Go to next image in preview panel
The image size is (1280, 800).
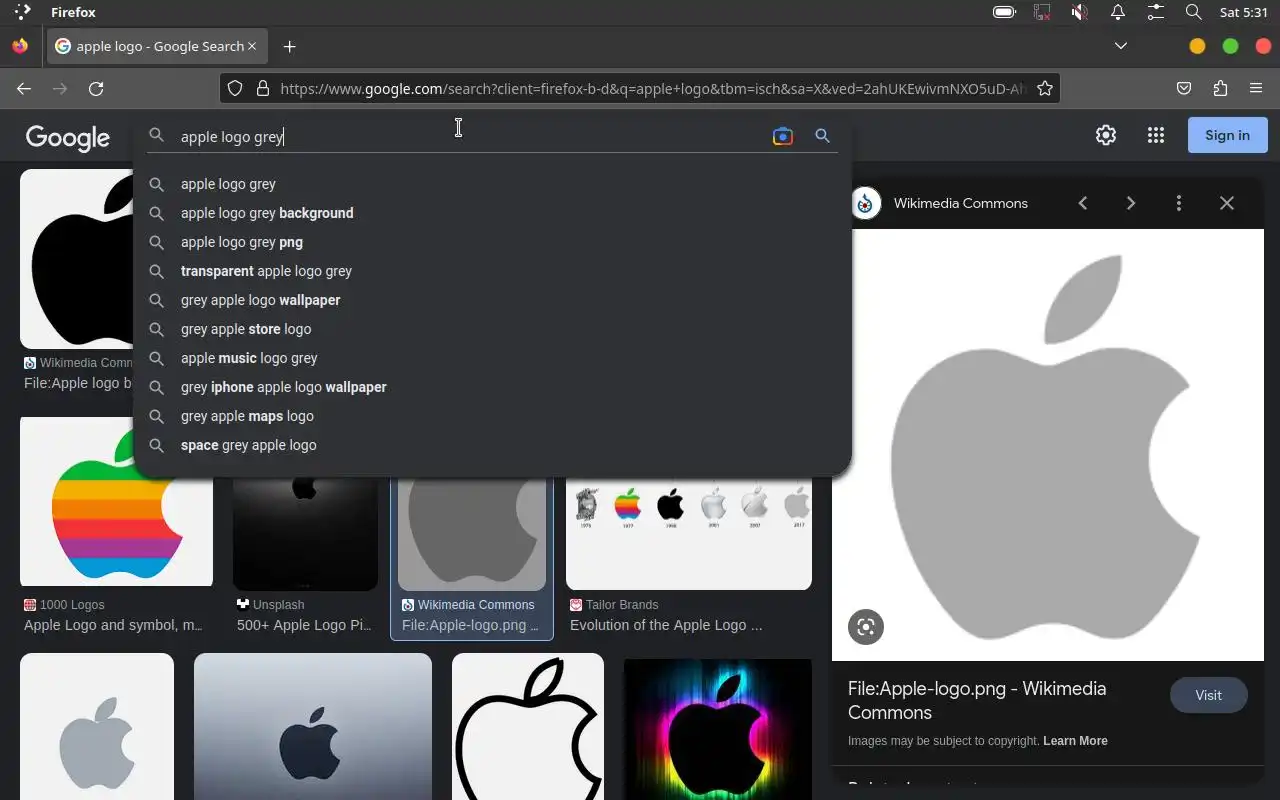click(1131, 203)
